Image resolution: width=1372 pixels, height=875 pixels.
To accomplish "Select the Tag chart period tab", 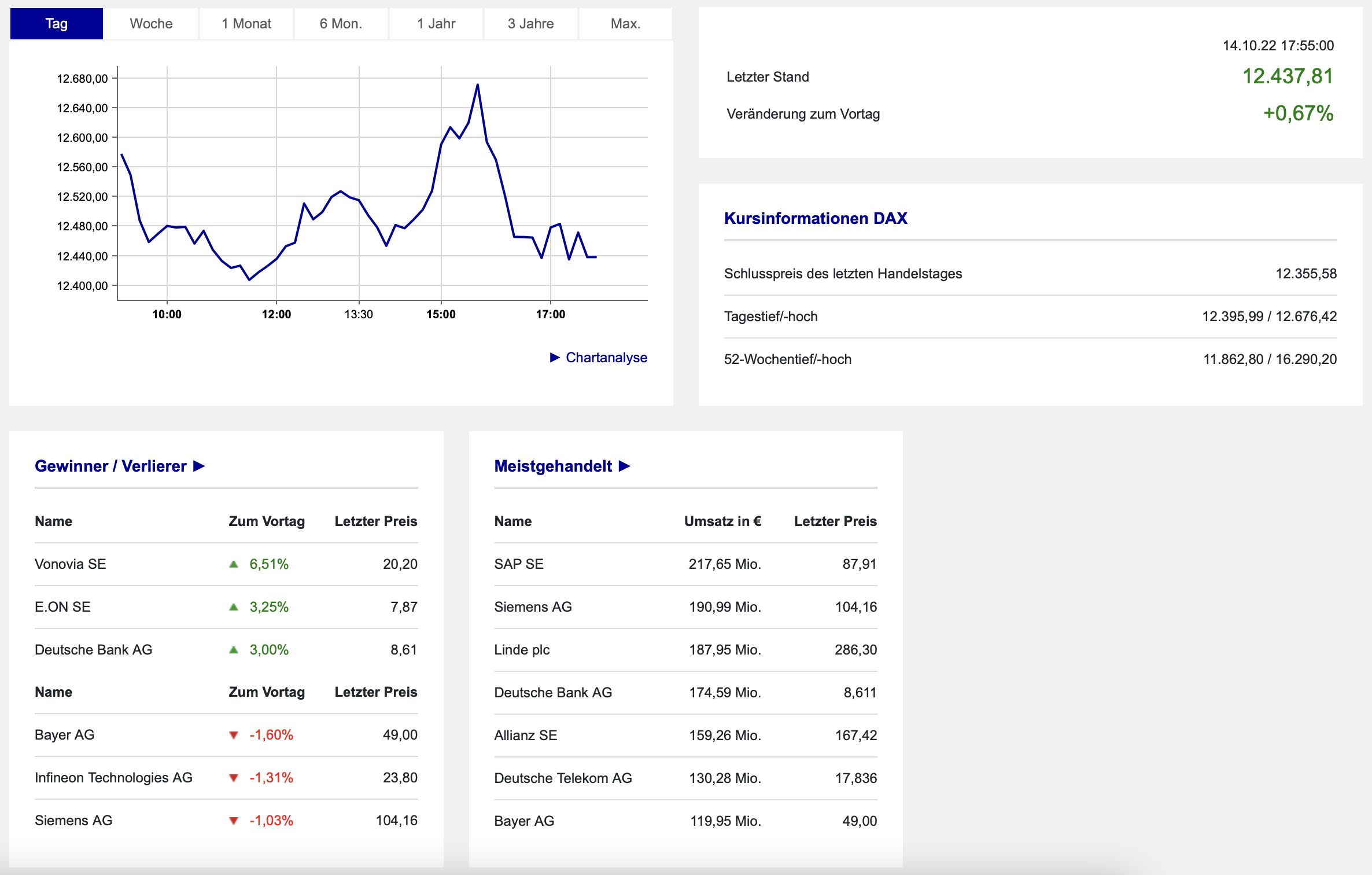I will pos(57,24).
